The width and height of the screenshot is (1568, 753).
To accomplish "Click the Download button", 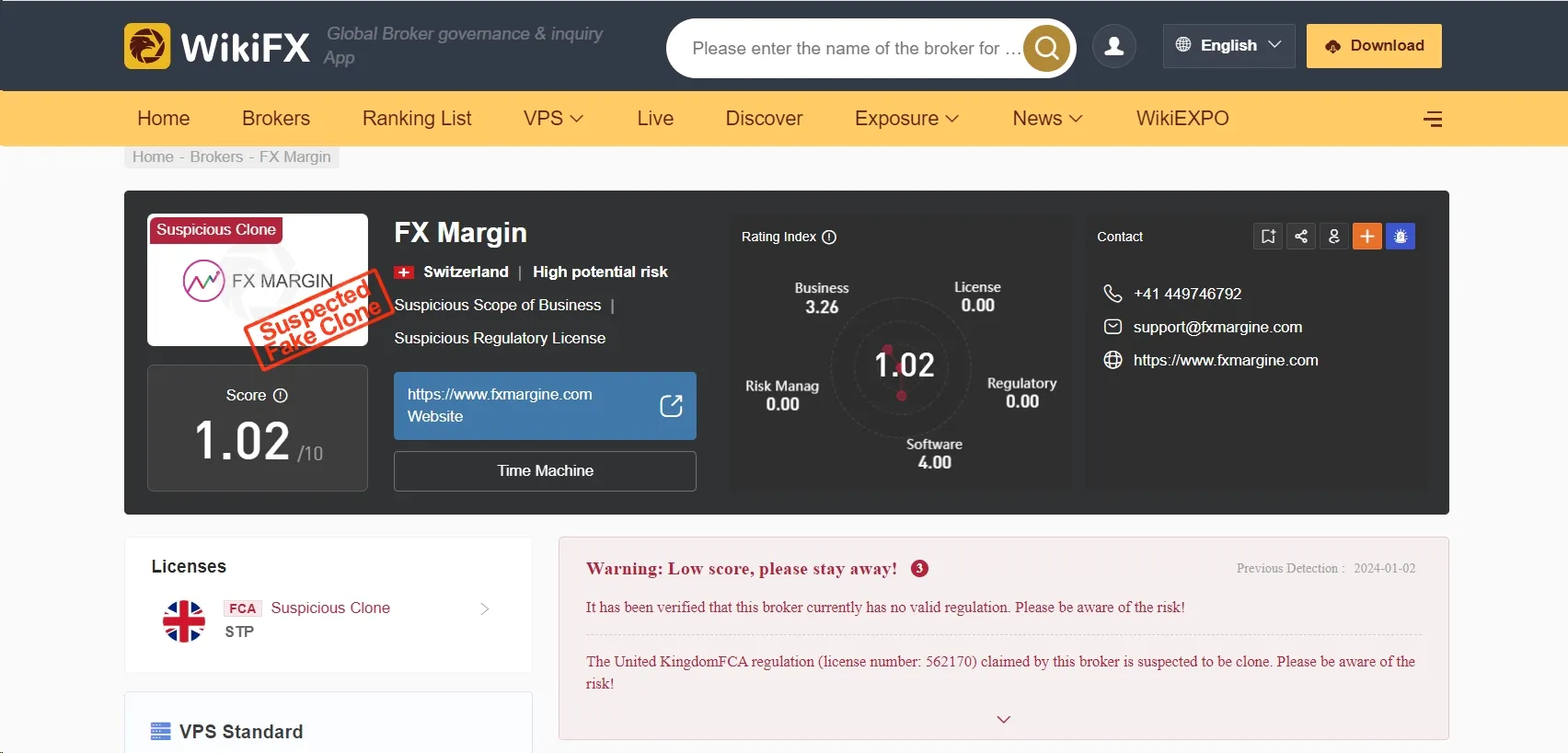I will 1374,46.
